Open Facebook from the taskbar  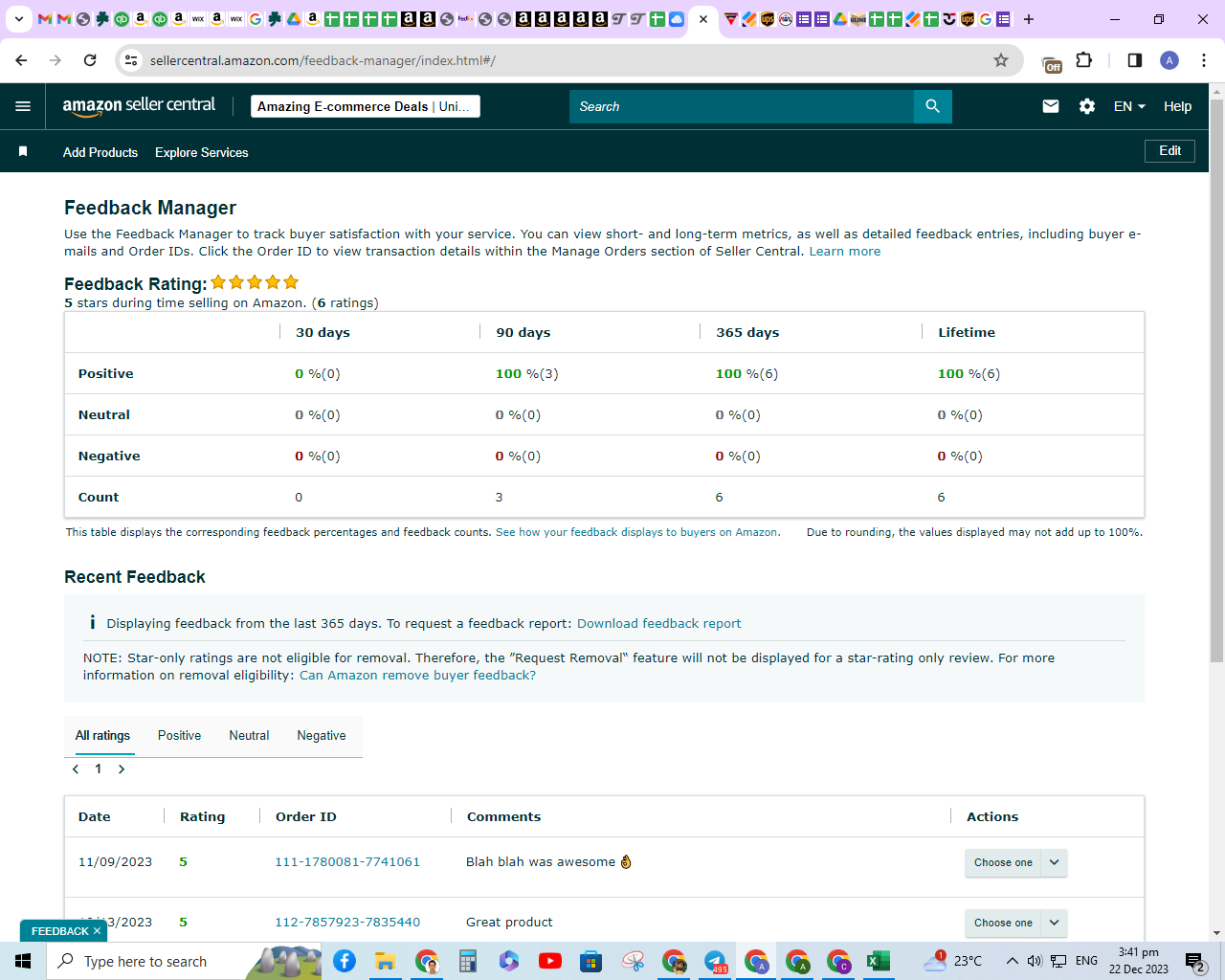point(345,961)
